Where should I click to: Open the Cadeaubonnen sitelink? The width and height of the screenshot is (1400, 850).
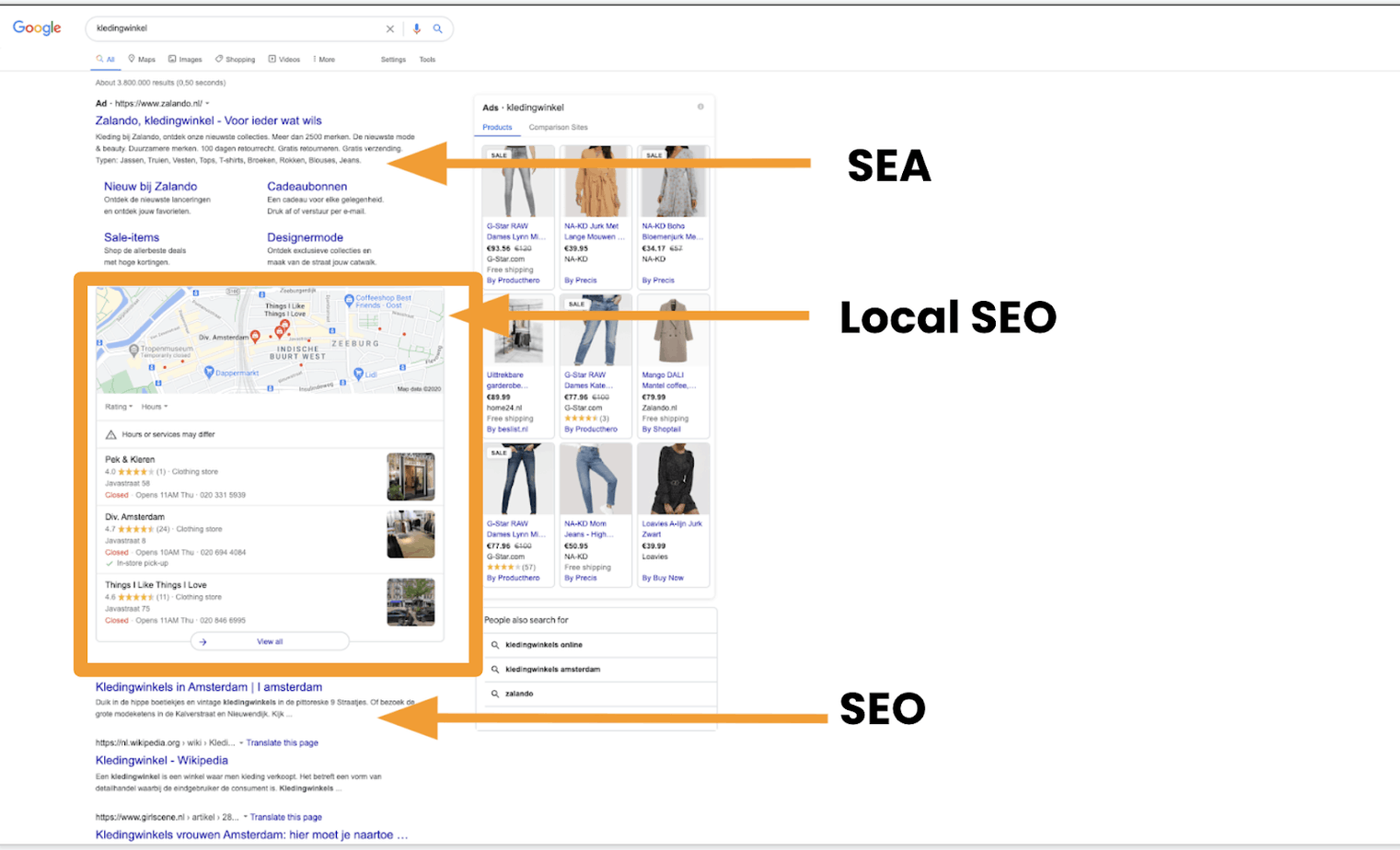tap(307, 187)
